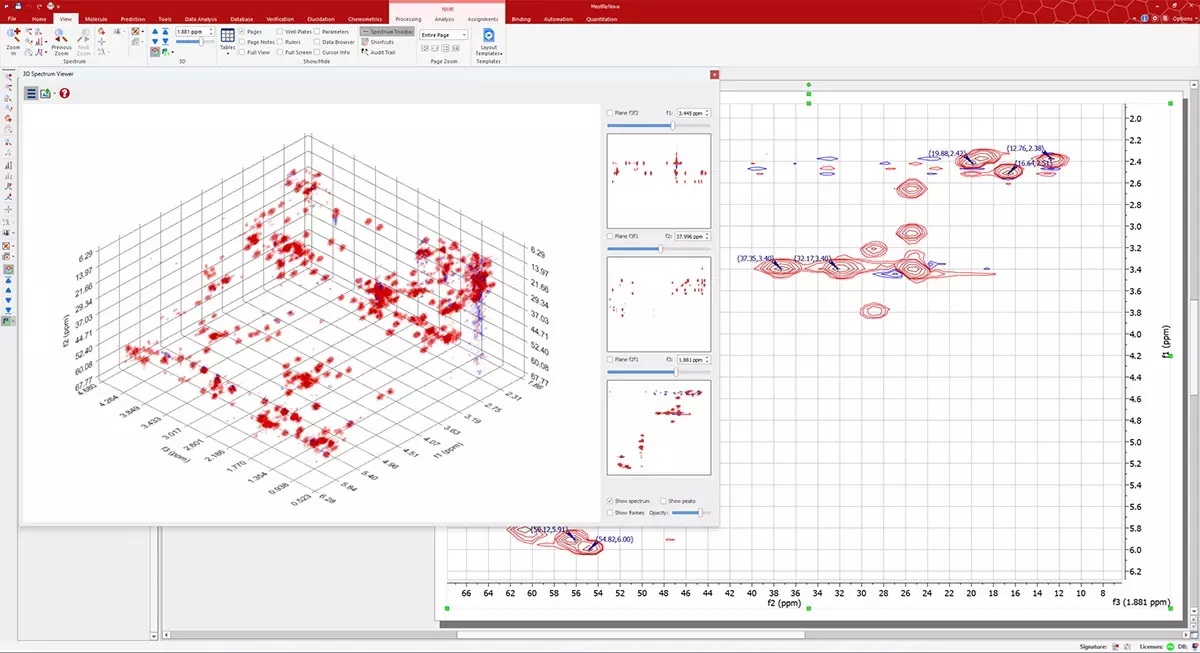Open the Tables dropdown arrow

[x=227, y=54]
